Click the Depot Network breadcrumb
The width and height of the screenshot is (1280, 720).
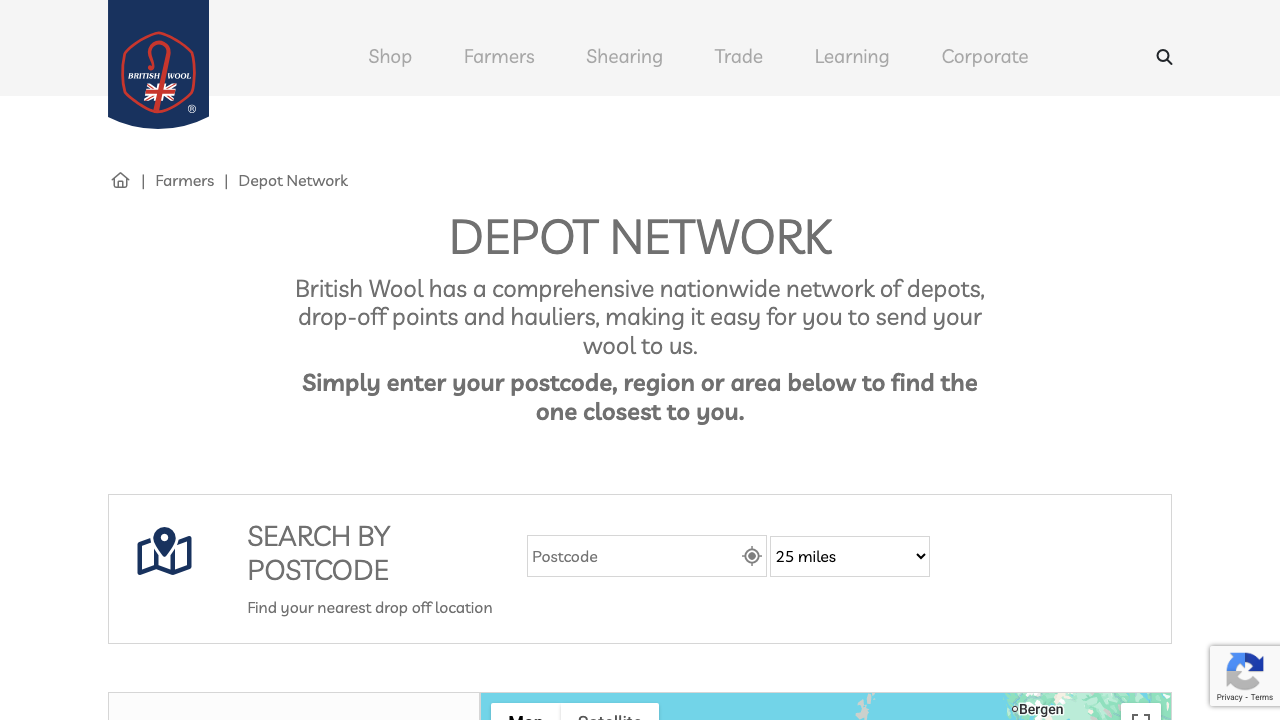293,180
